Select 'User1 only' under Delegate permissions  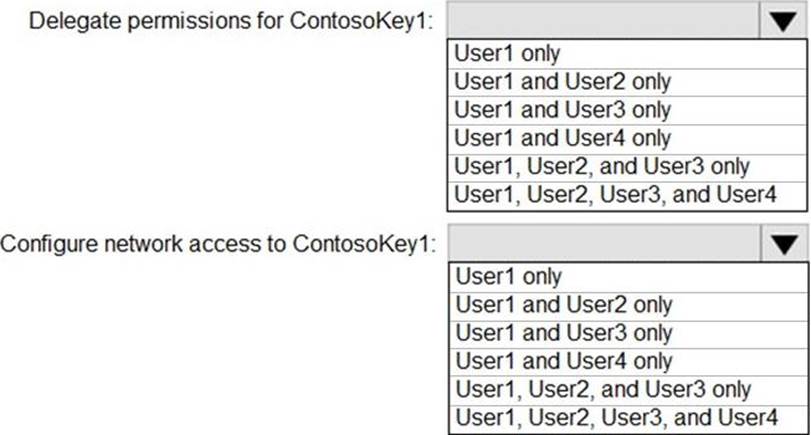coord(507,53)
